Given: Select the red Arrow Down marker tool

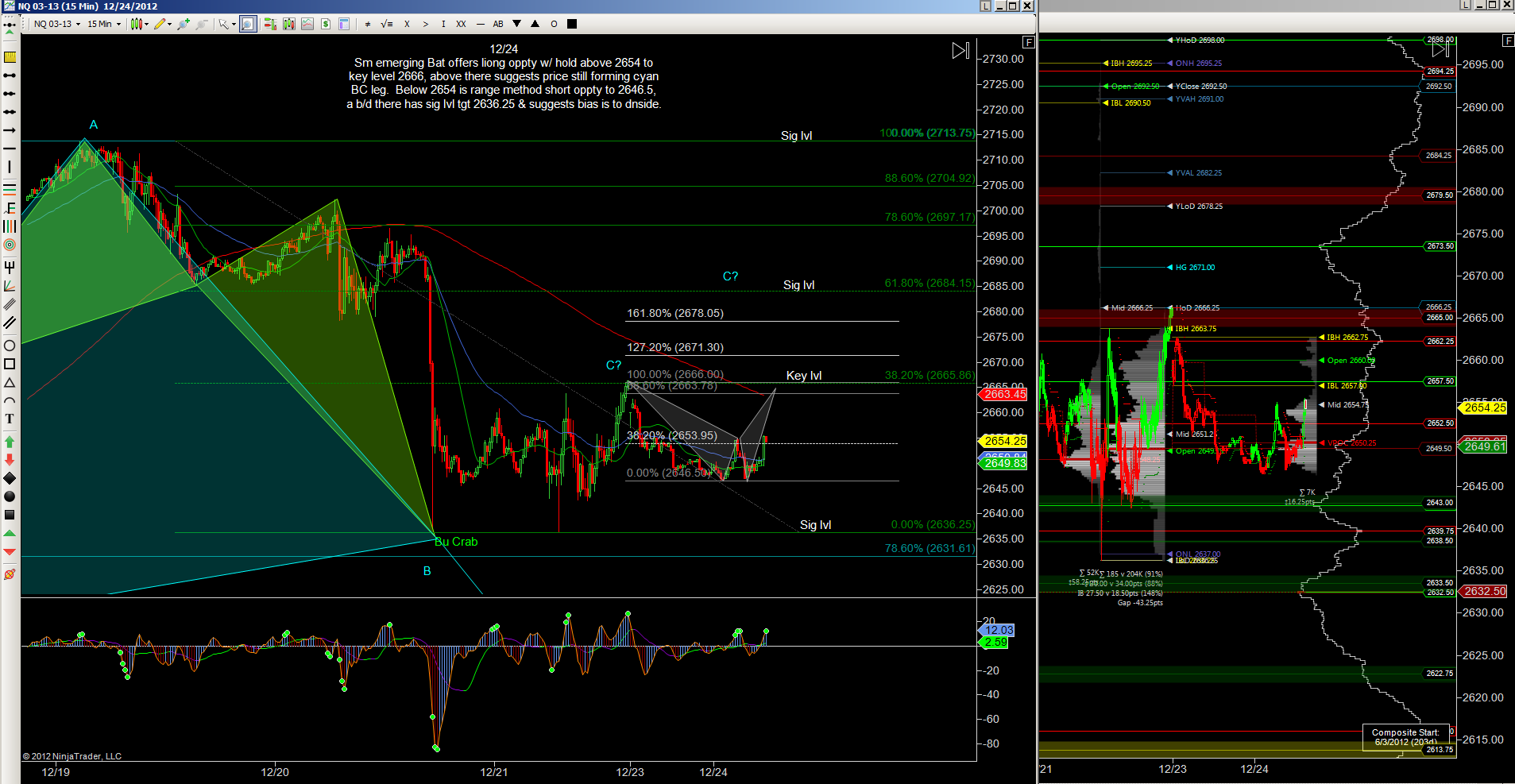Looking at the screenshot, I should point(10,459).
